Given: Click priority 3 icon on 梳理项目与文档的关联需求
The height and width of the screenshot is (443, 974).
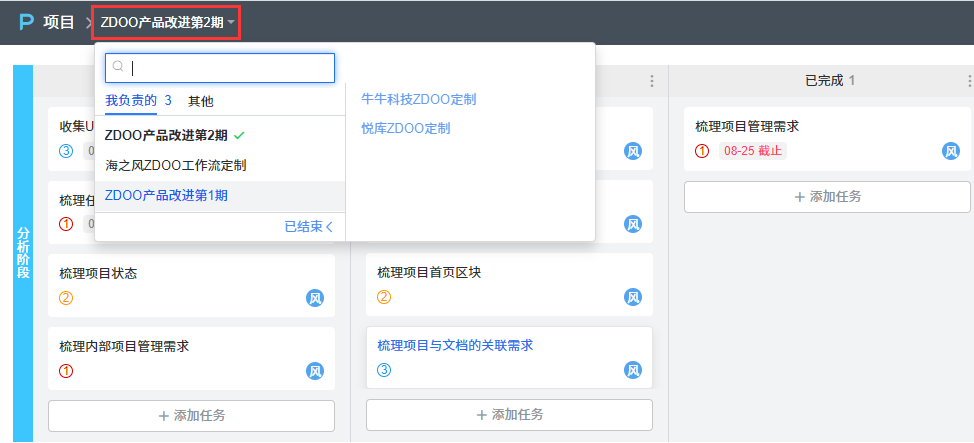Looking at the screenshot, I should (x=385, y=370).
